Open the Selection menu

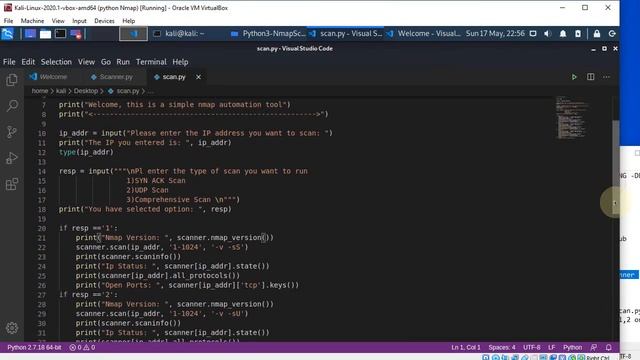[x=56, y=62]
